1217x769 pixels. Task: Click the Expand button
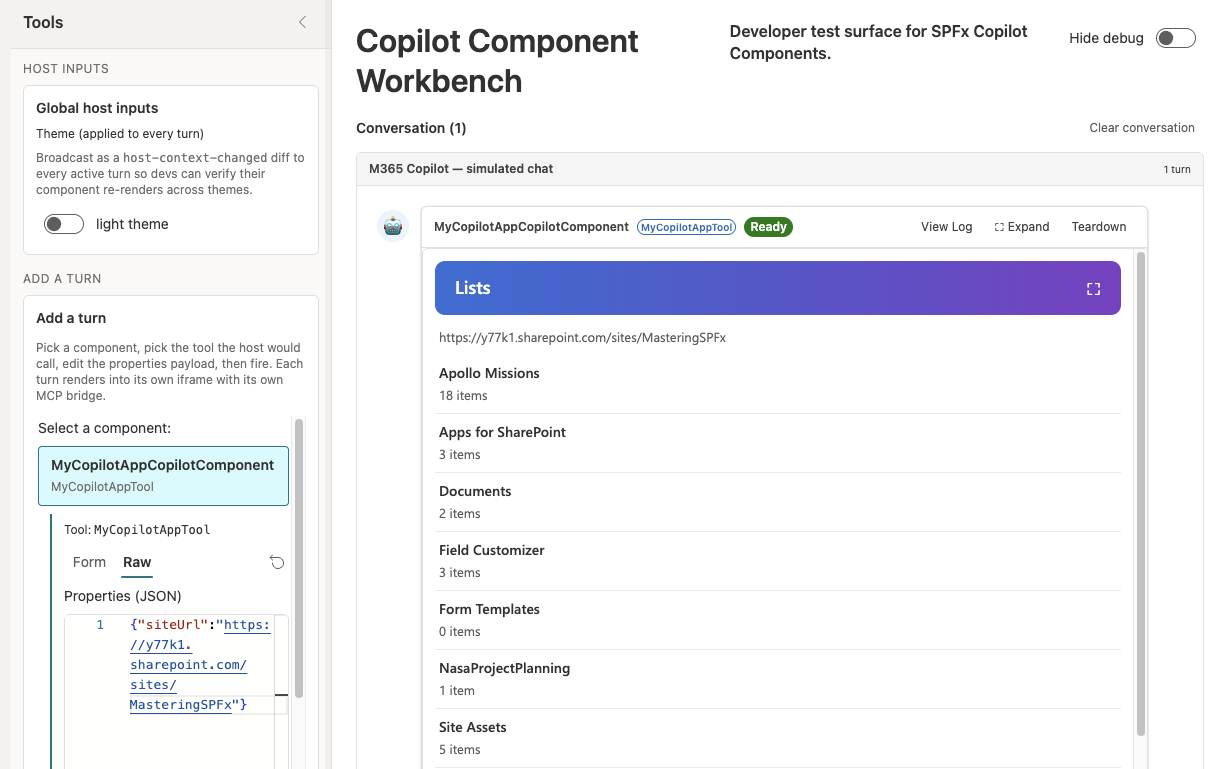click(1022, 227)
